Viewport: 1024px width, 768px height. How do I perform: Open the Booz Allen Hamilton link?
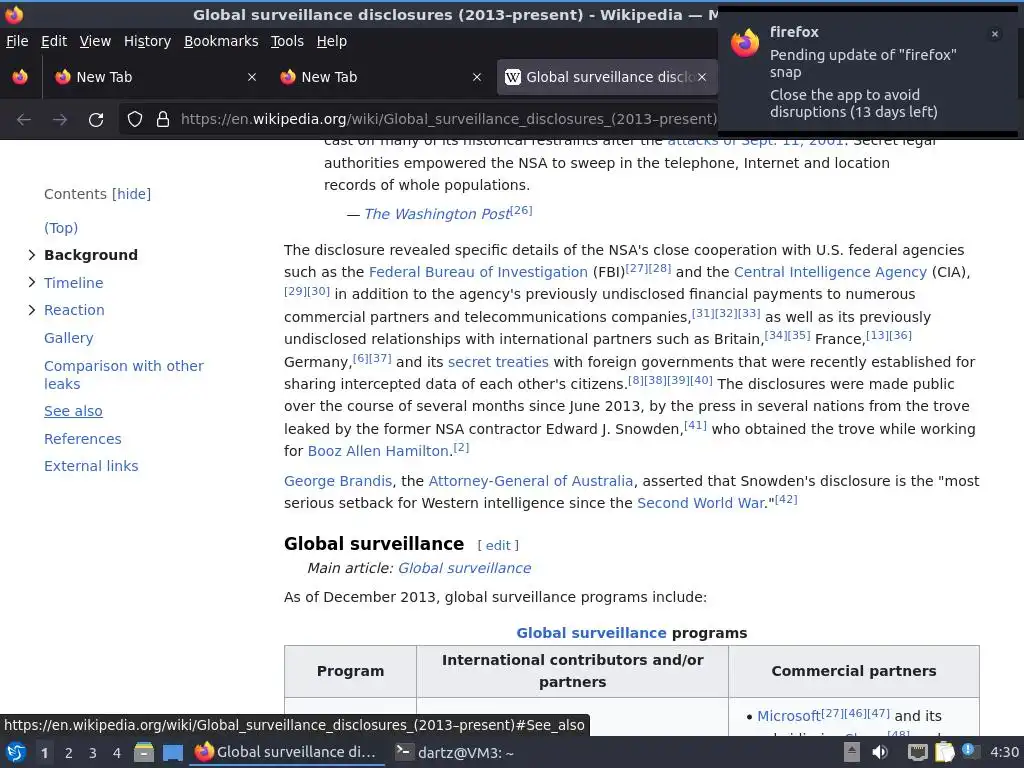coord(378,451)
